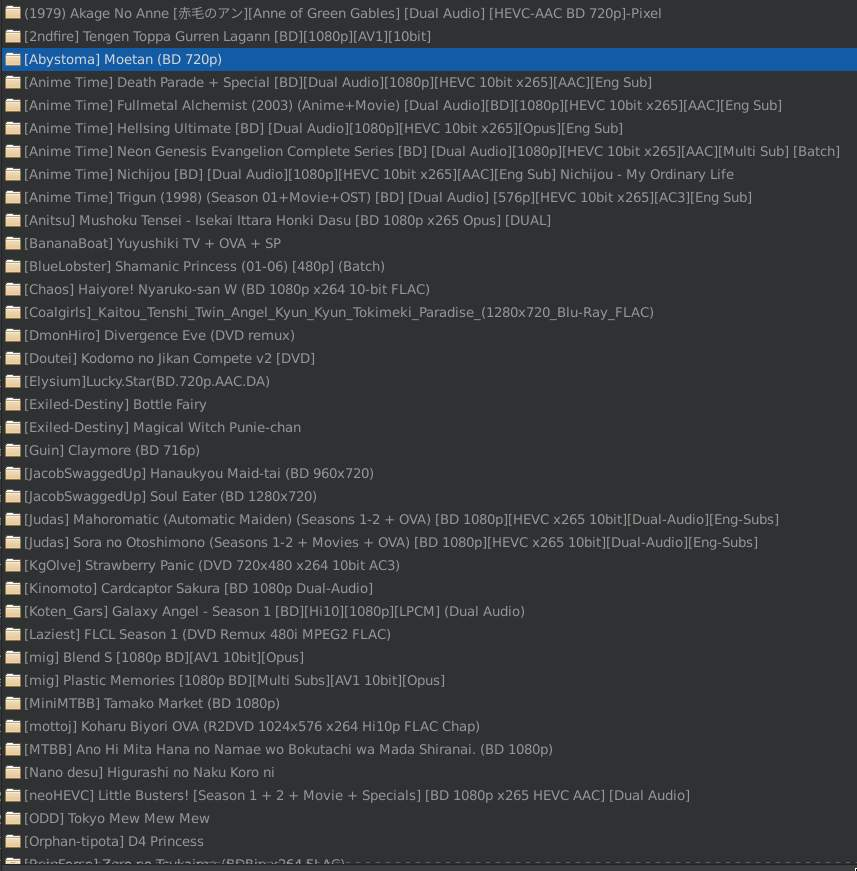Select '[Koten_Gars] Galaxy Angel - Season 1' text
The image size is (857, 871).
click(274, 611)
